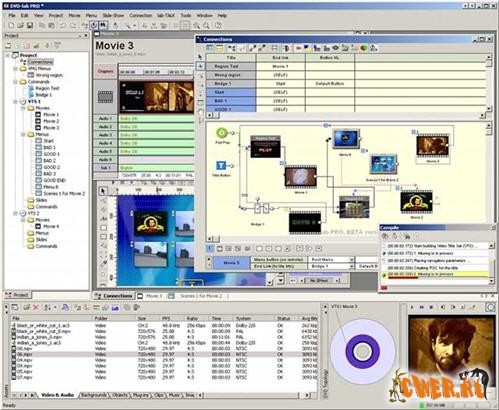This screenshot has height=410, width=499.
Task: Select Scenes 1 For Movie 2 in tree
Action: (64, 193)
